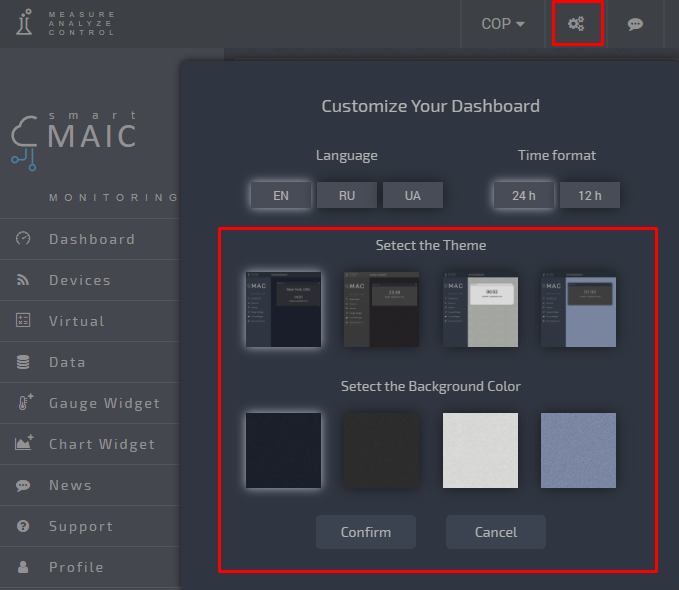Click the Support question mark icon

(x=23, y=526)
